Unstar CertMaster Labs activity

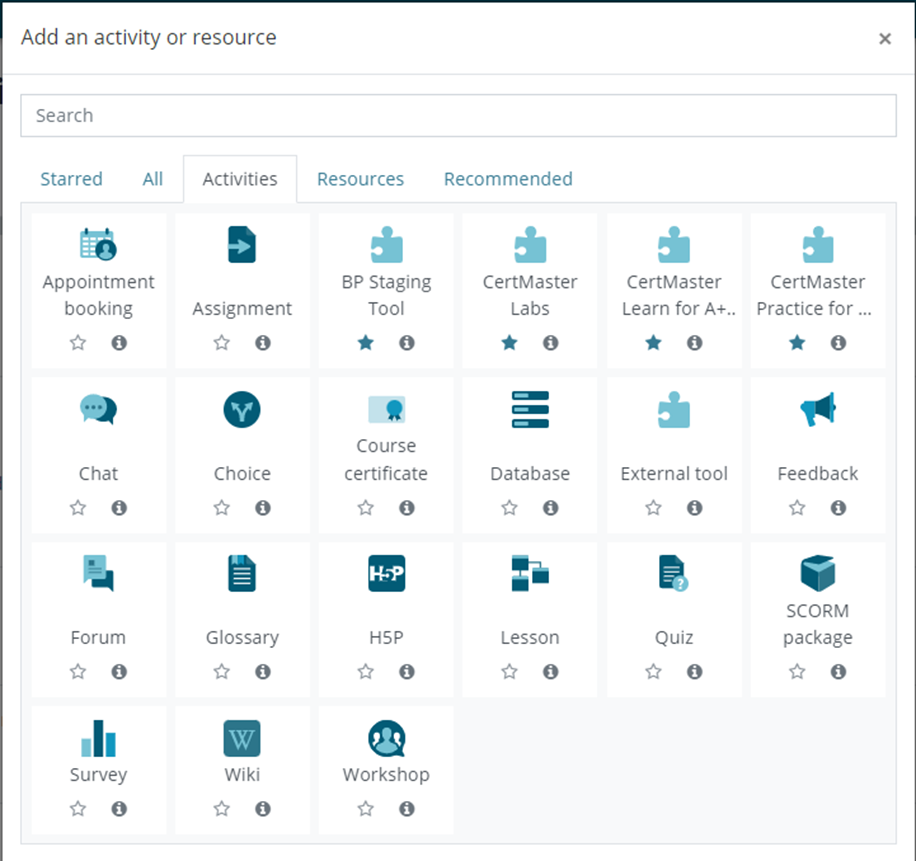[510, 343]
